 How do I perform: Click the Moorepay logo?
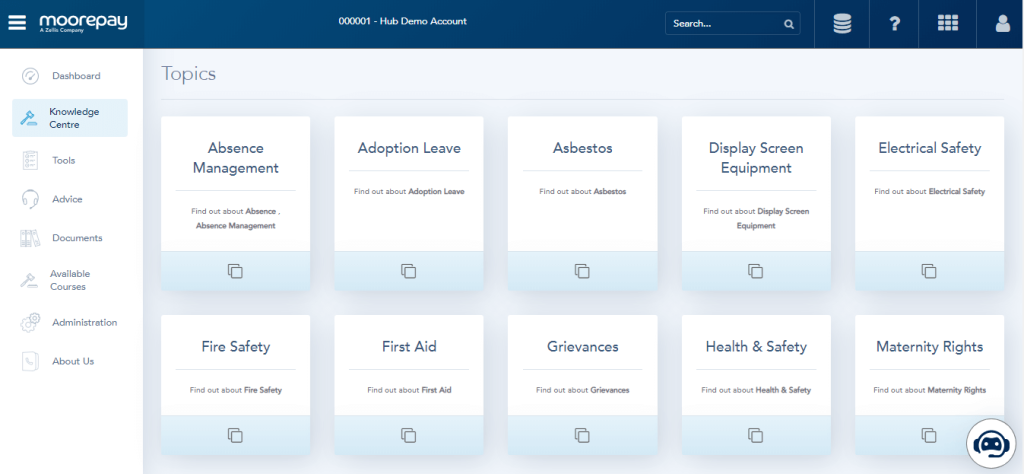coord(83,22)
